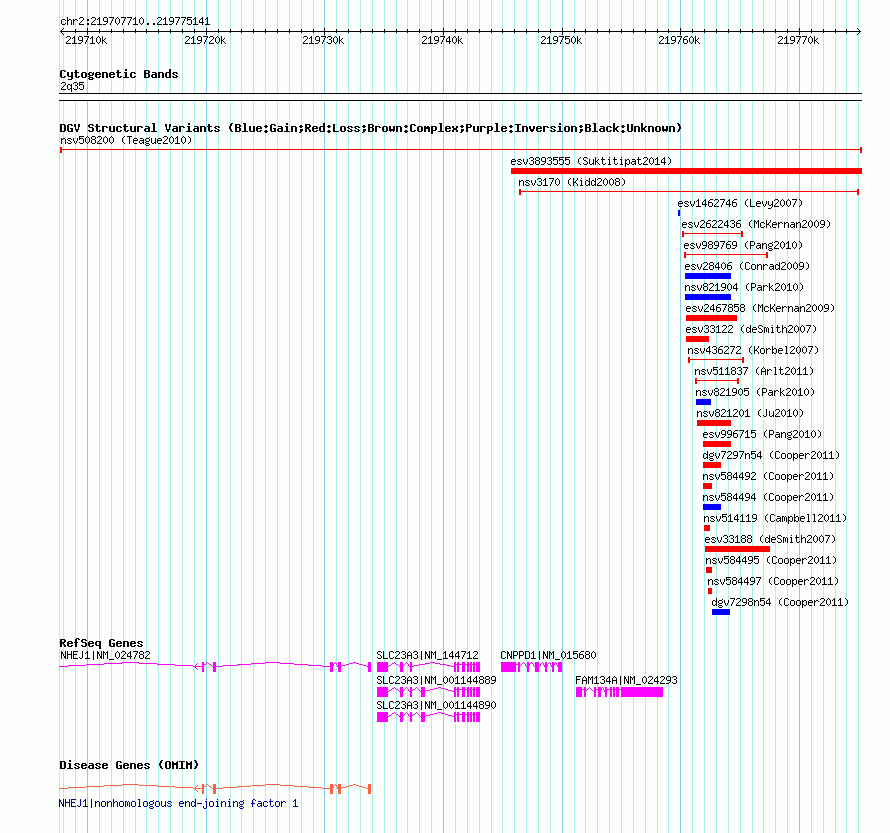Image resolution: width=890 pixels, height=833 pixels.
Task: Select the esv3893555 (Suktitipat2014) loss bar
Action: 686,171
